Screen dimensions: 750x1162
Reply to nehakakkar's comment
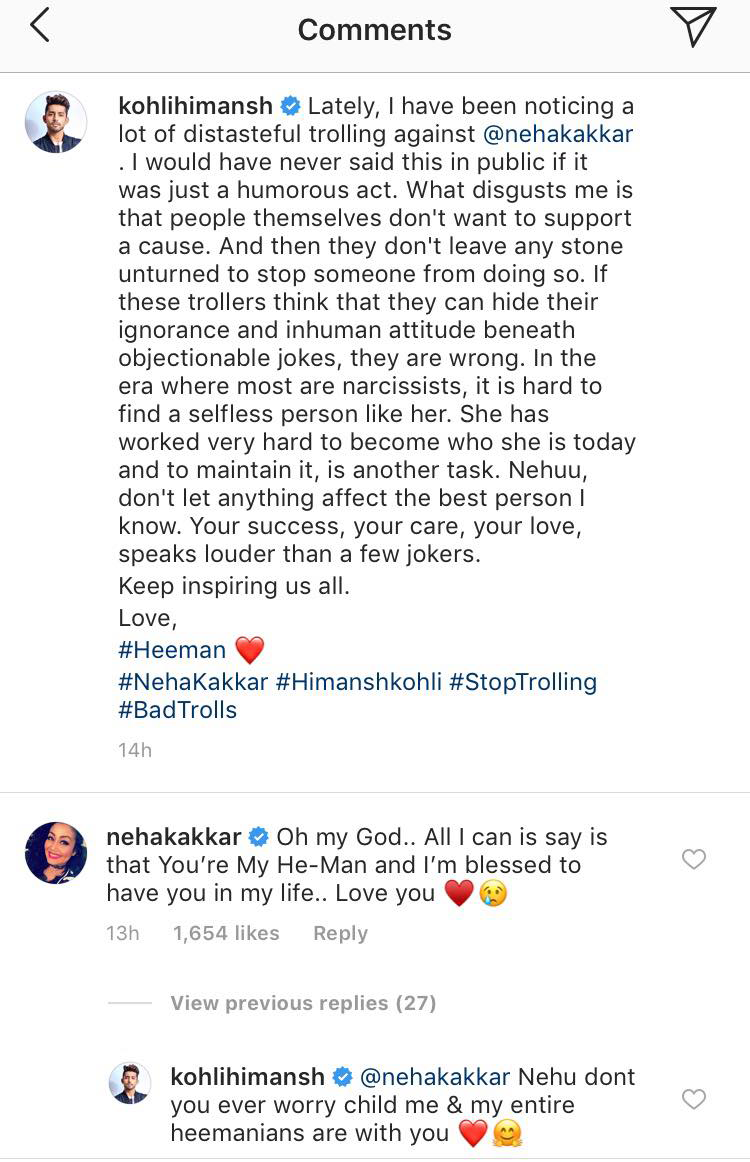[x=340, y=933]
